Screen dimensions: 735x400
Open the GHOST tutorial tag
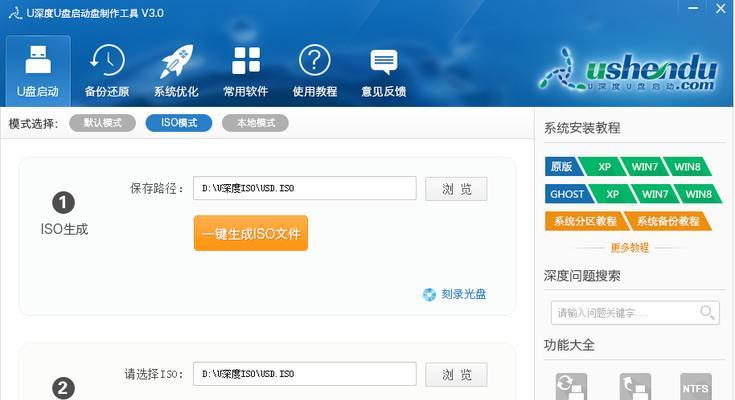click(567, 194)
